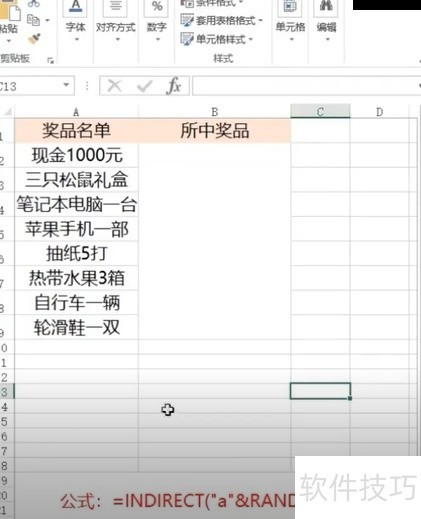Expand the Name Box dropdown arrow

point(66,85)
